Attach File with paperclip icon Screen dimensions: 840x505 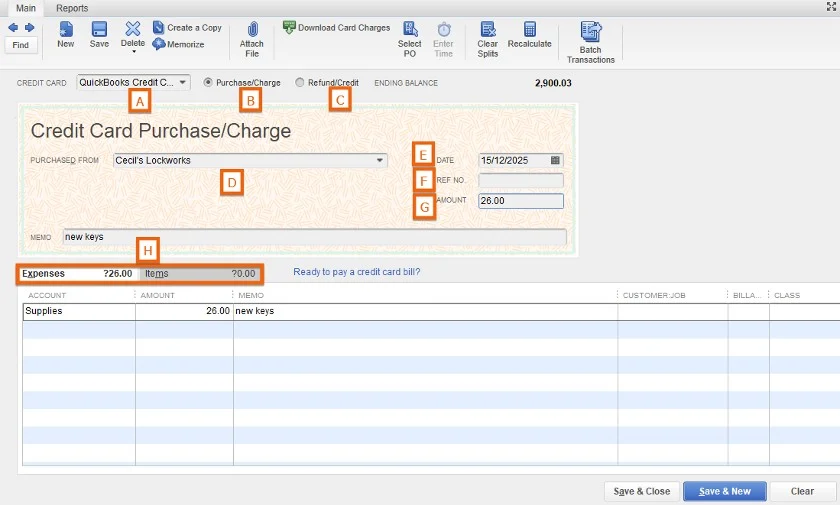252,40
